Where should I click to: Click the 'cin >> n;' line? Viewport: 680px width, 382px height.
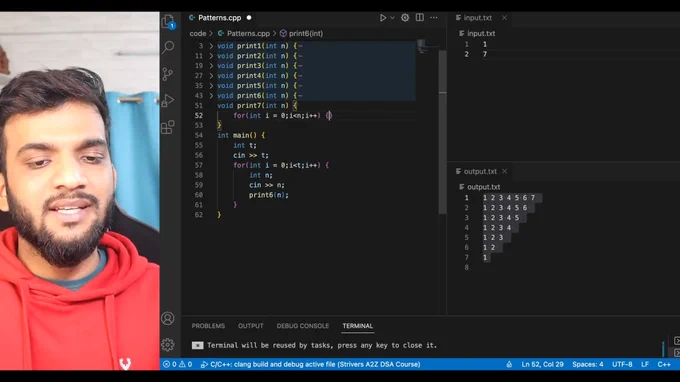(267, 185)
